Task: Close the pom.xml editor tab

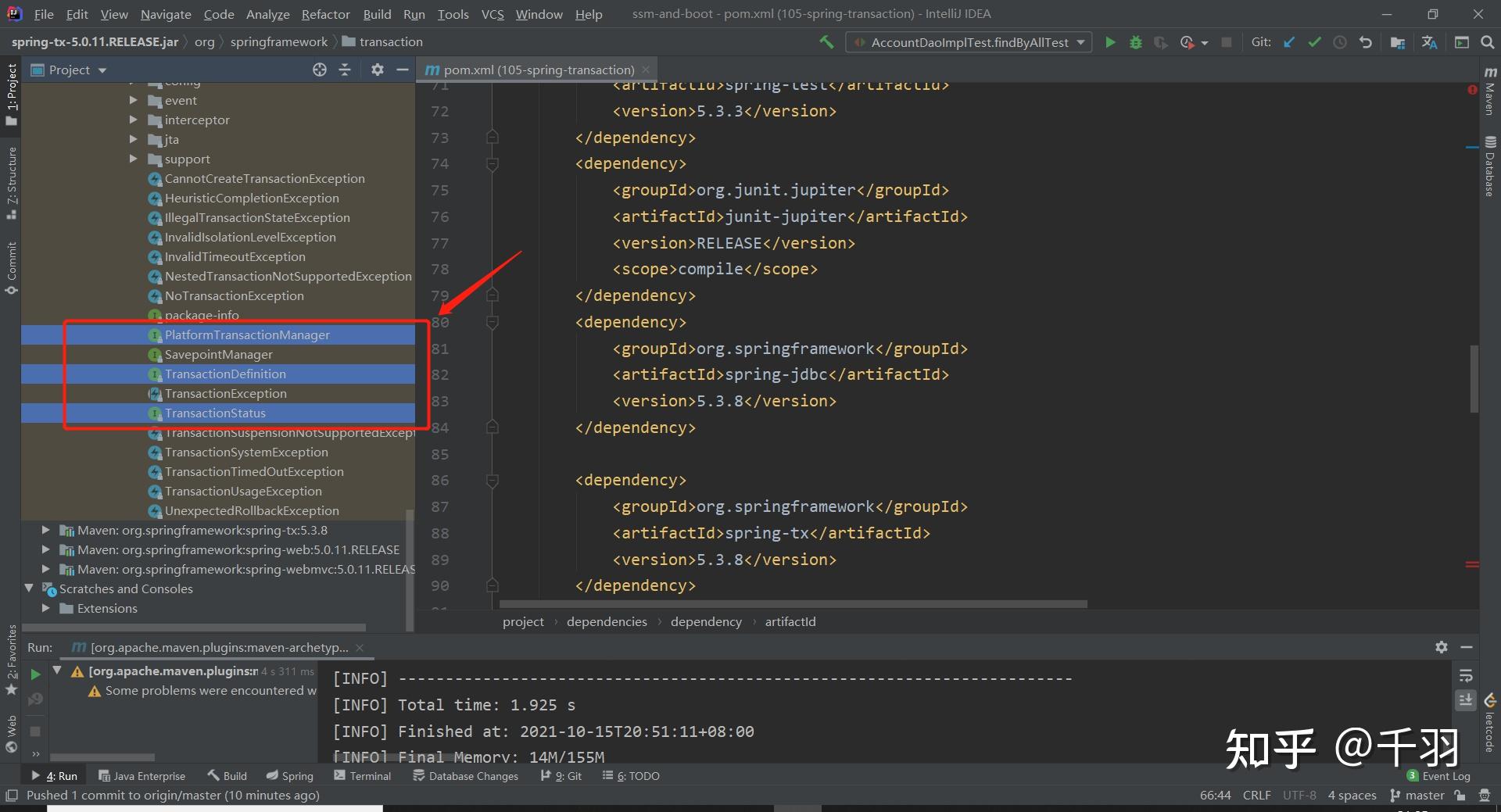Action: coord(646,70)
